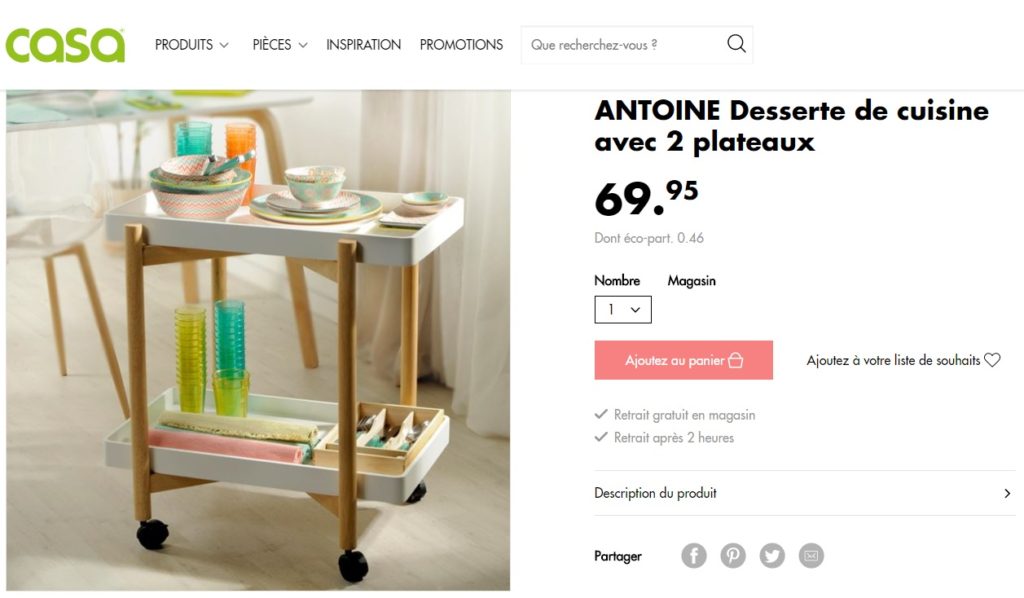Open the INSPIRATION menu item
The image size is (1024, 598).
[x=364, y=44]
